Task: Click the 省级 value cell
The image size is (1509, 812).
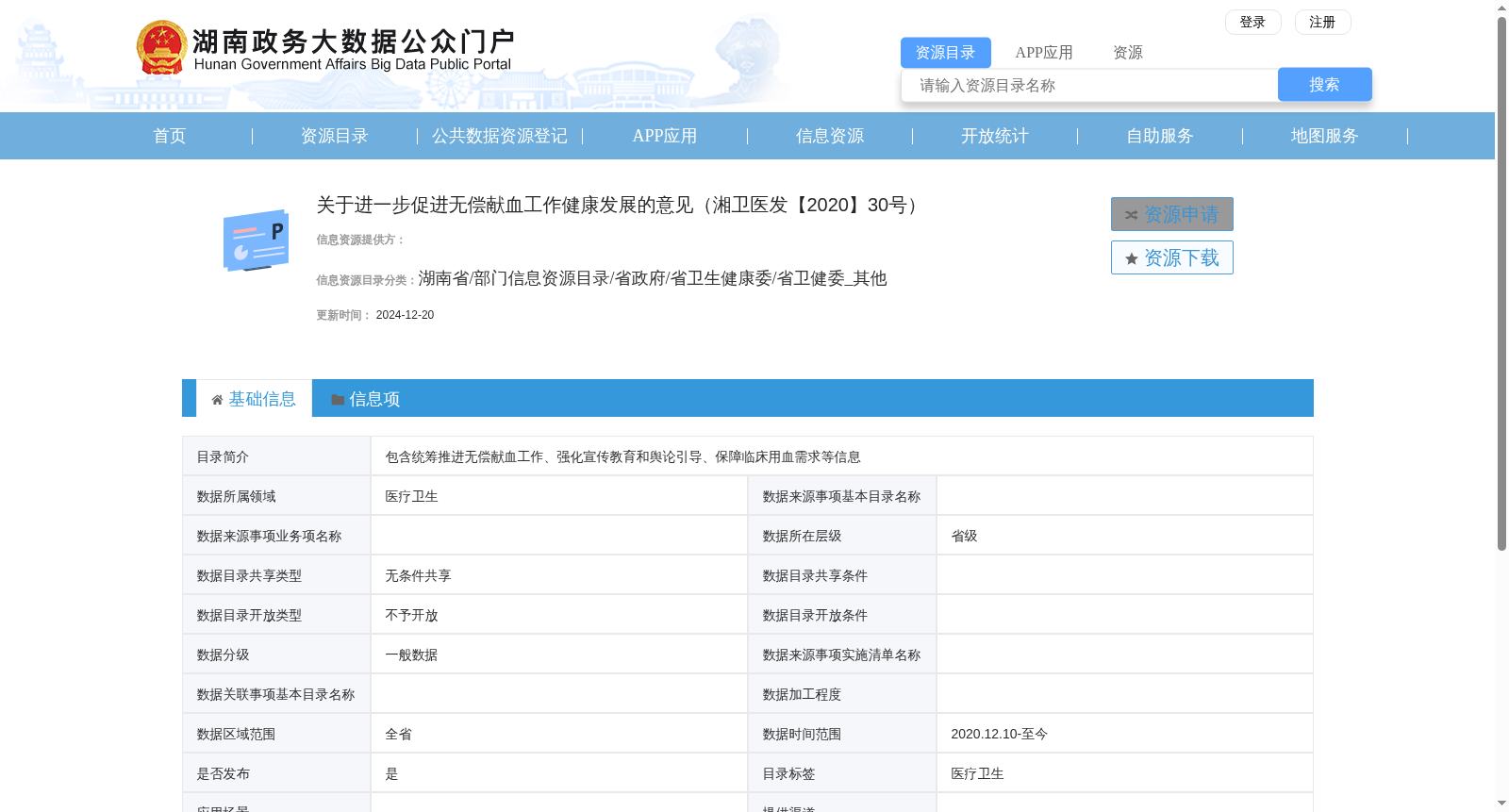Action: [1124, 536]
